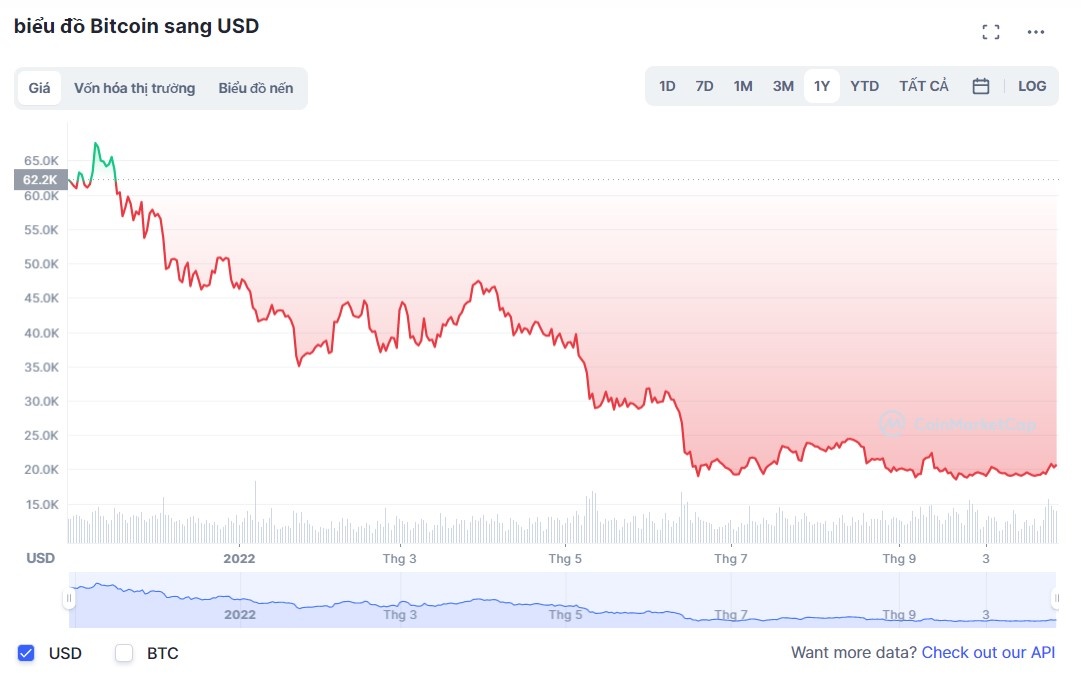
Task: Follow the Check out our API link
Action: point(988,652)
